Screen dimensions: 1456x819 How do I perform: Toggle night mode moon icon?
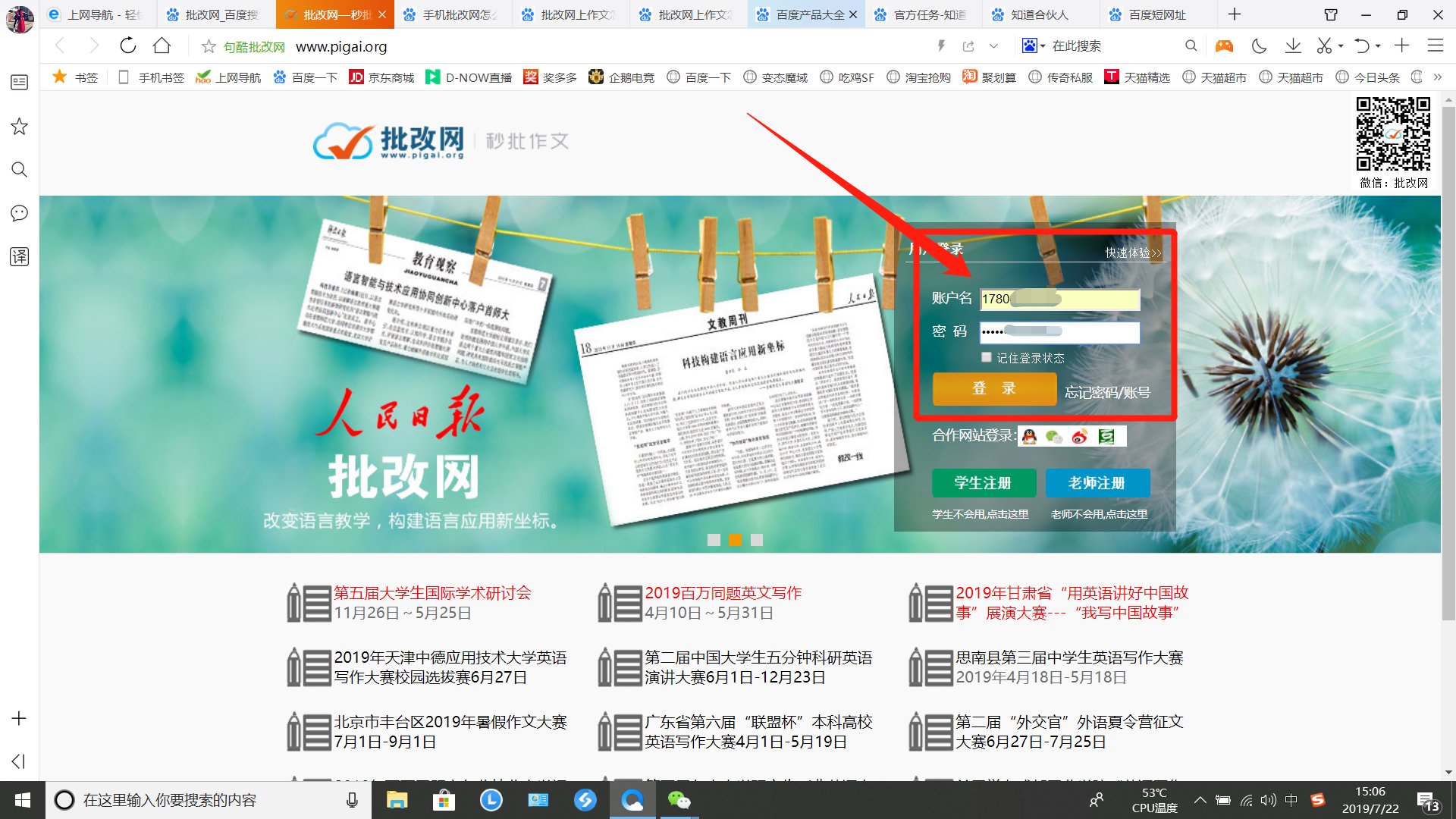pos(1259,45)
